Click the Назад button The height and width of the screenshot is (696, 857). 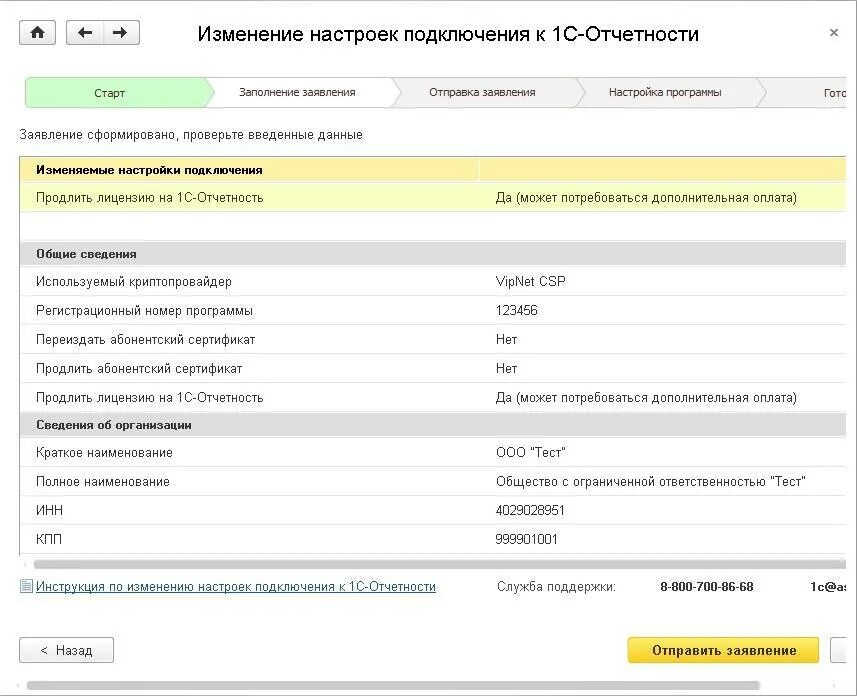point(65,650)
